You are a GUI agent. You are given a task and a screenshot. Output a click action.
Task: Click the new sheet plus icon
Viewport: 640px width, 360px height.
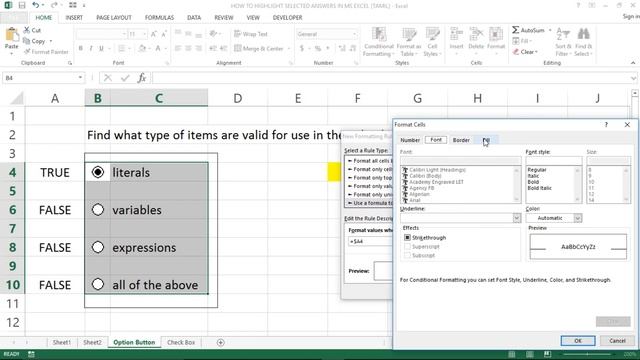(220, 342)
